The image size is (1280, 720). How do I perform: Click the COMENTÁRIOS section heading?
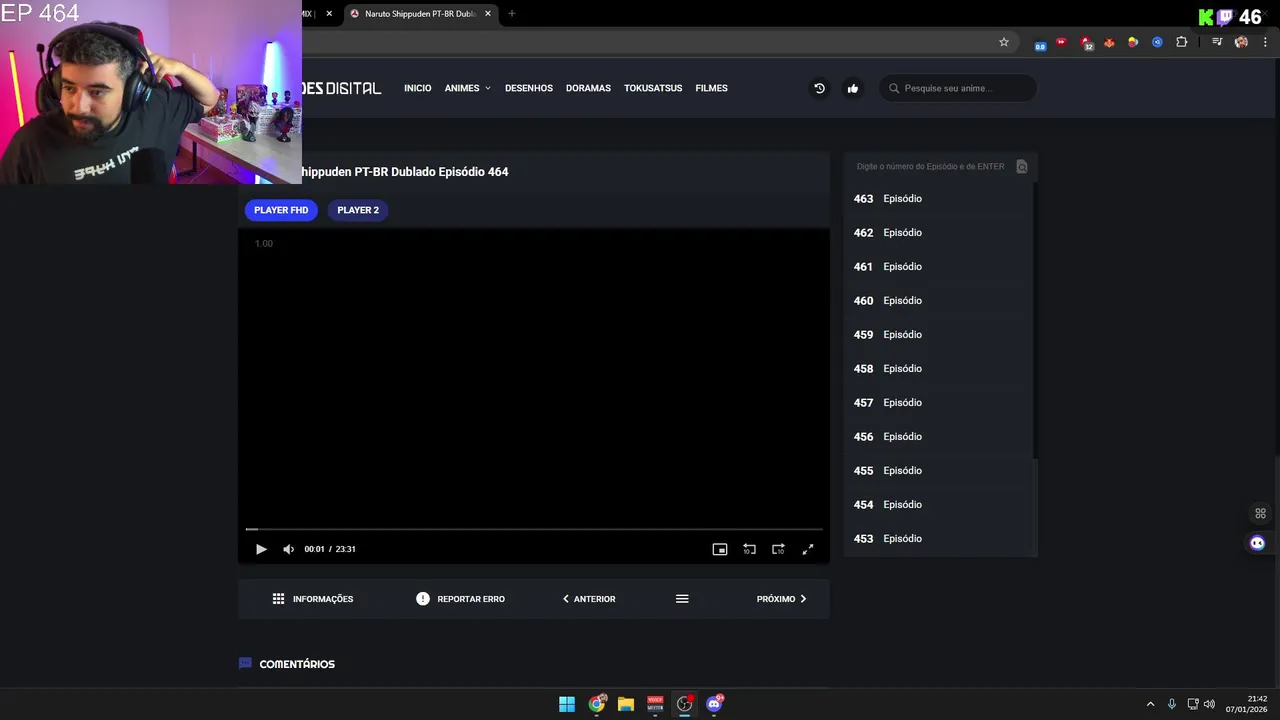pos(297,664)
